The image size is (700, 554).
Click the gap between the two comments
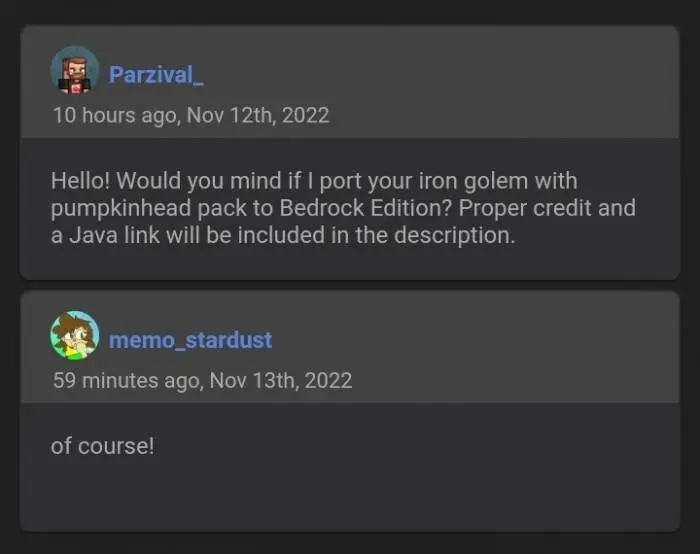pos(350,285)
